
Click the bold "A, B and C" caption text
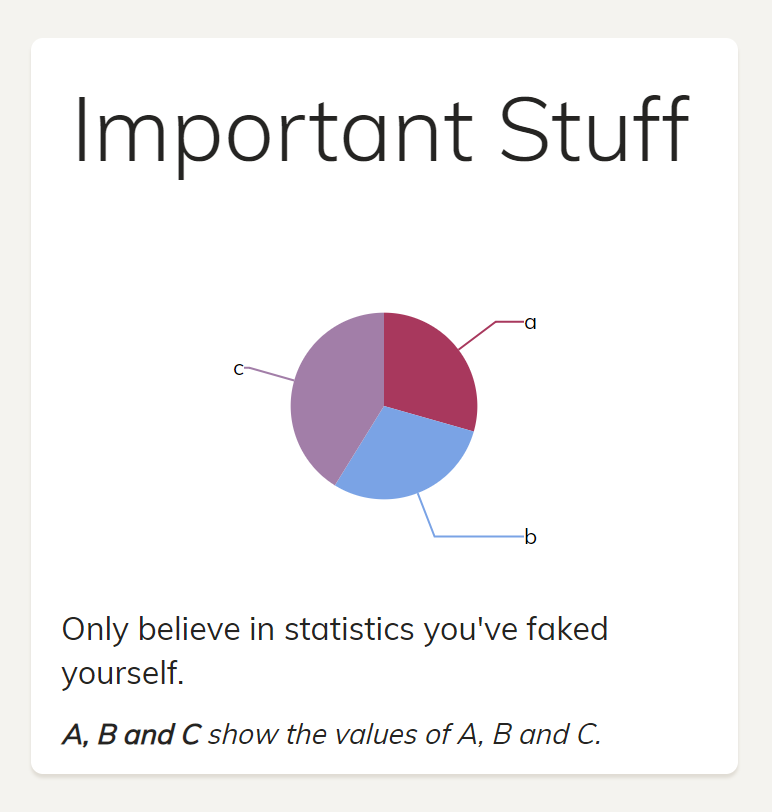pos(131,735)
